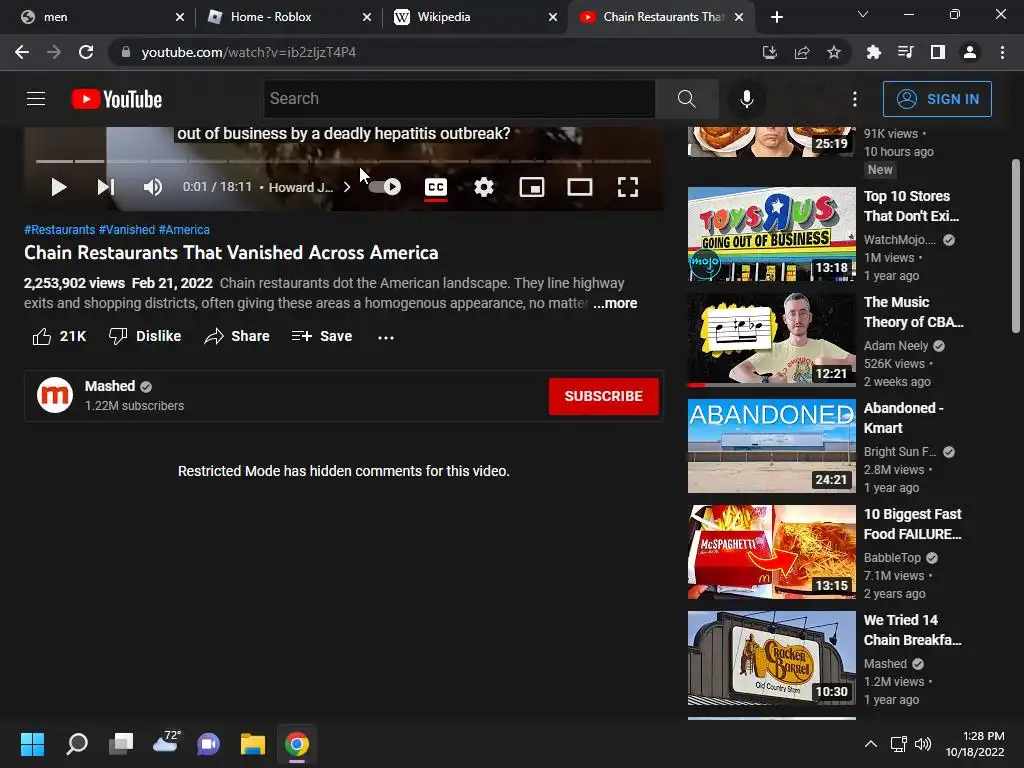The image size is (1024, 768).
Task: Toggle the autoplay switch in player
Action: (385, 187)
